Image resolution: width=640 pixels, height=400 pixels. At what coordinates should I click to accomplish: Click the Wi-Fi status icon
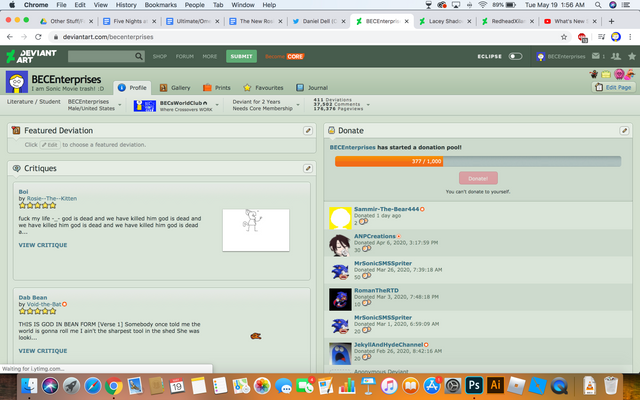pos(483,5)
